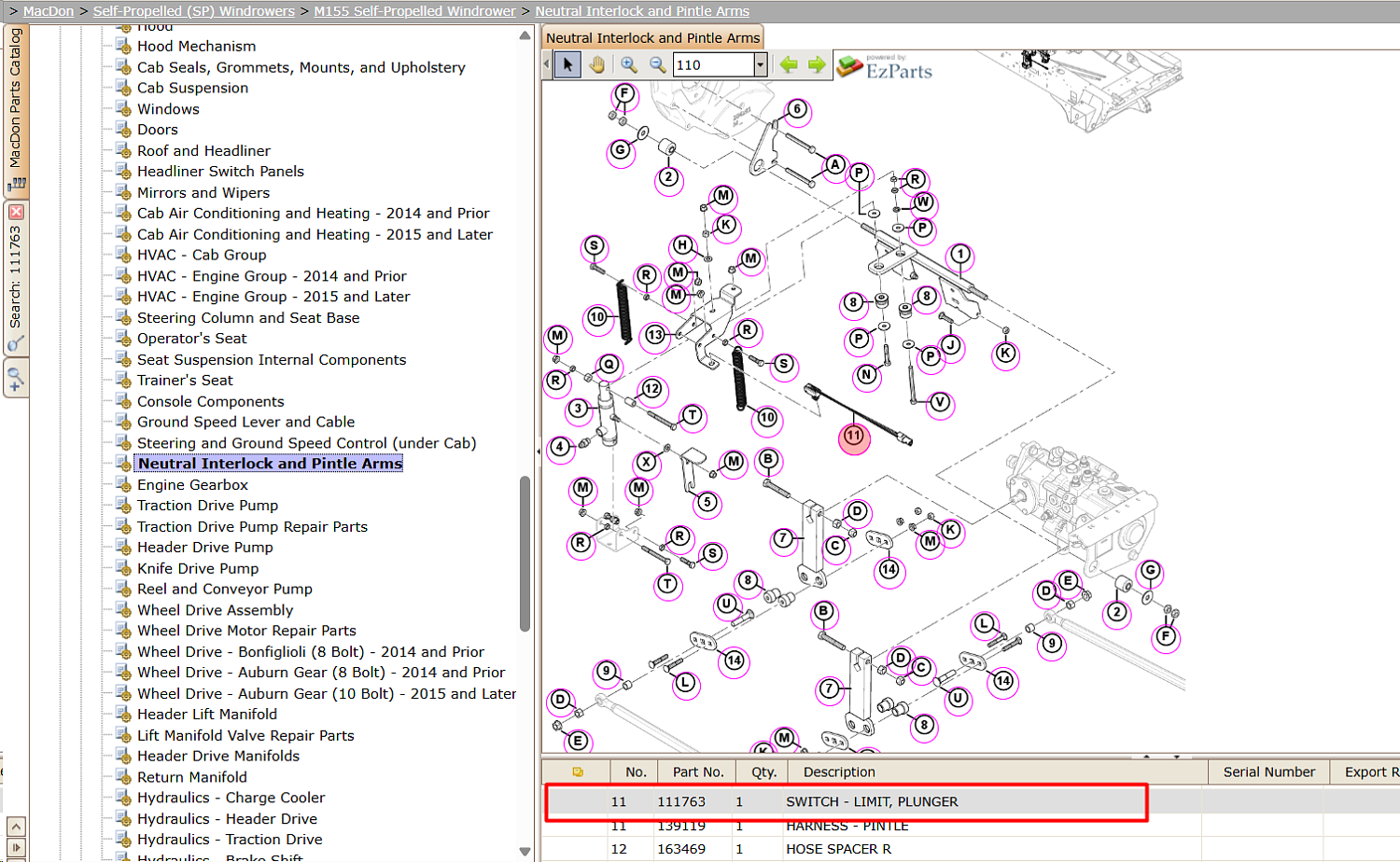
Task: Select the pointer arrow tool
Action: pos(567,64)
